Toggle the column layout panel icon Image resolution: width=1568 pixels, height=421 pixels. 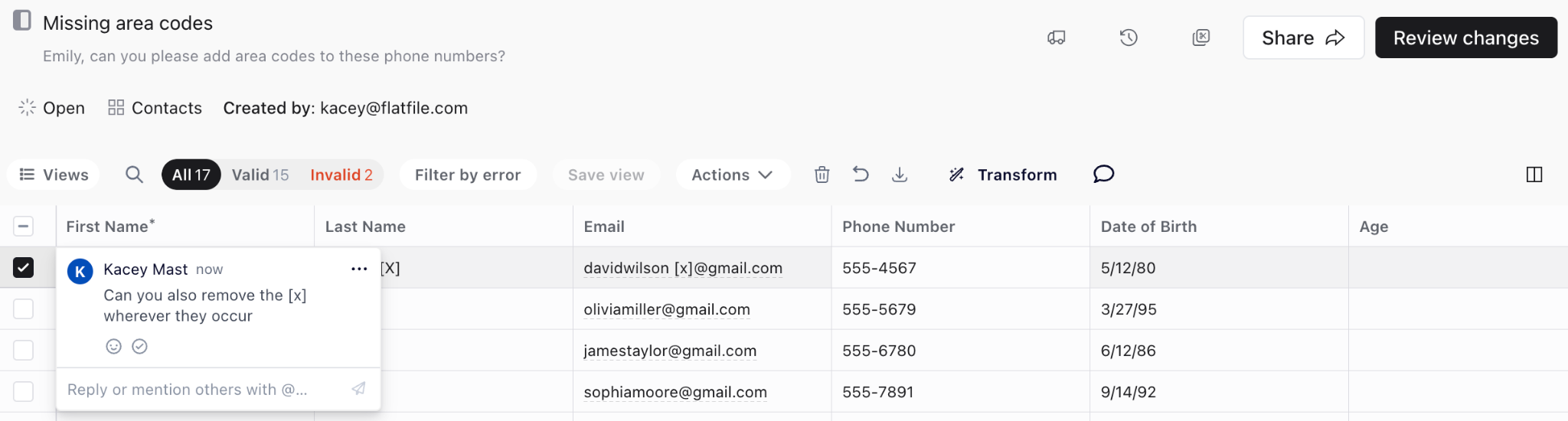click(x=1534, y=175)
